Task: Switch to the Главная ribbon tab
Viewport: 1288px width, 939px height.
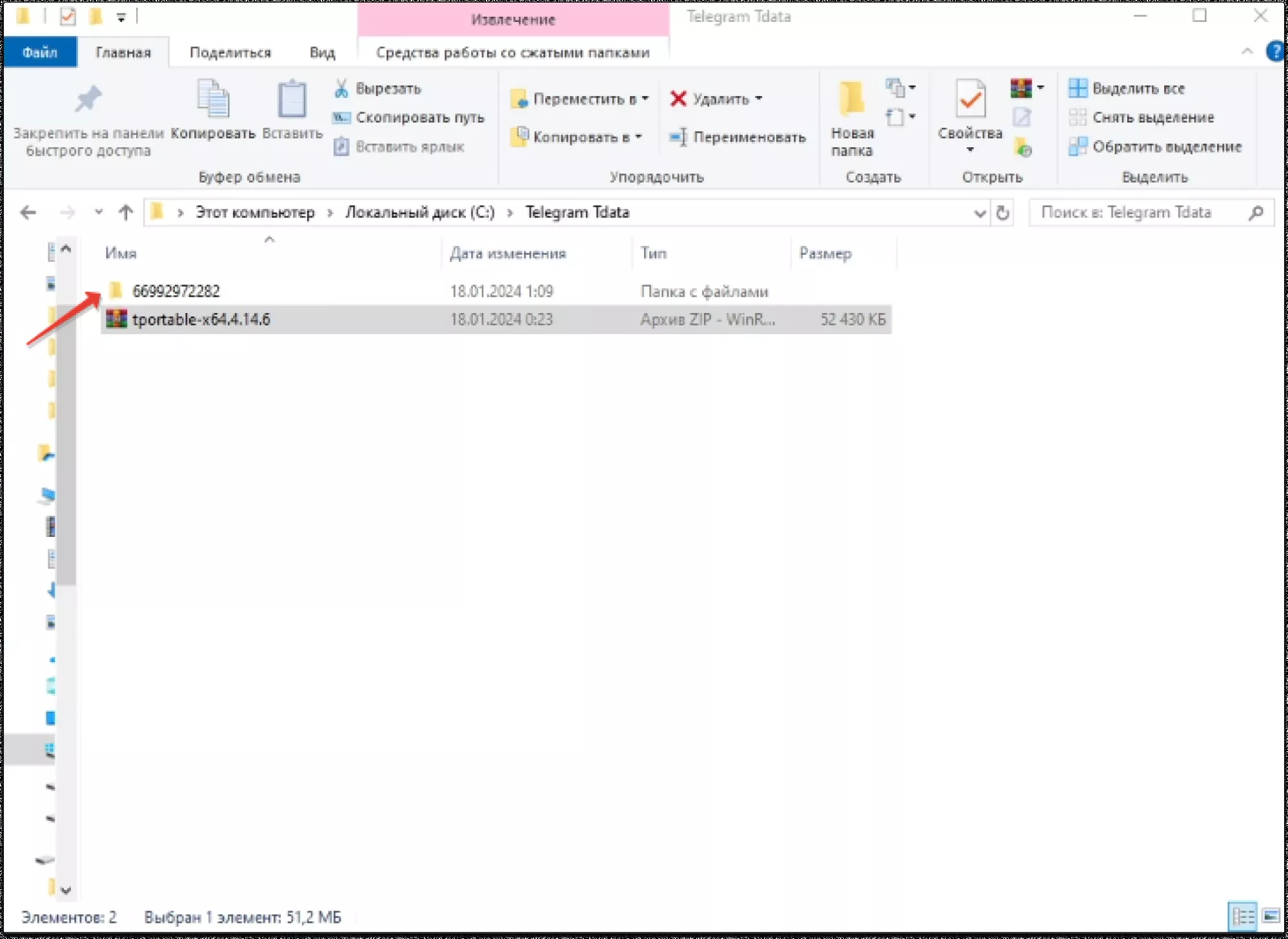Action: [123, 52]
